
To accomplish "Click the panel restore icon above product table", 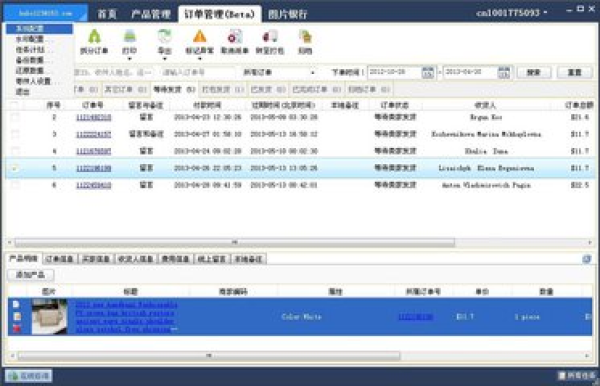I will point(587,259).
